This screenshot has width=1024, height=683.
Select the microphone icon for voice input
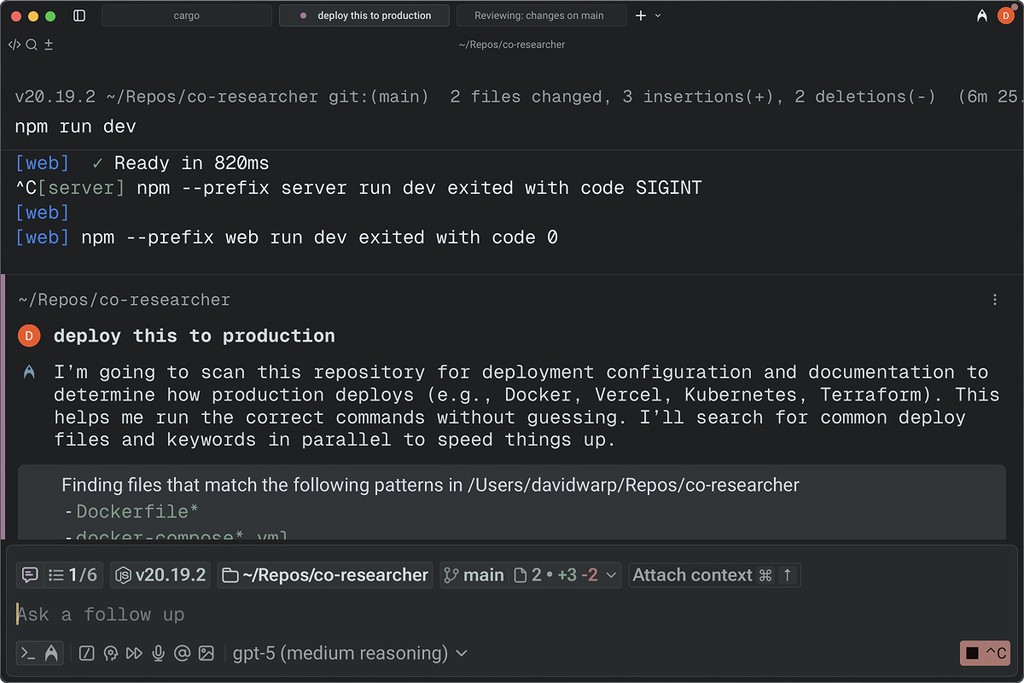(157, 652)
